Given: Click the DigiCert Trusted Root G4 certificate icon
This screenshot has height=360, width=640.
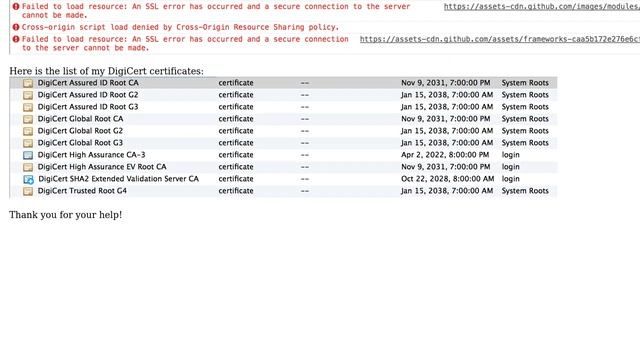Looking at the screenshot, I should pos(28,191).
